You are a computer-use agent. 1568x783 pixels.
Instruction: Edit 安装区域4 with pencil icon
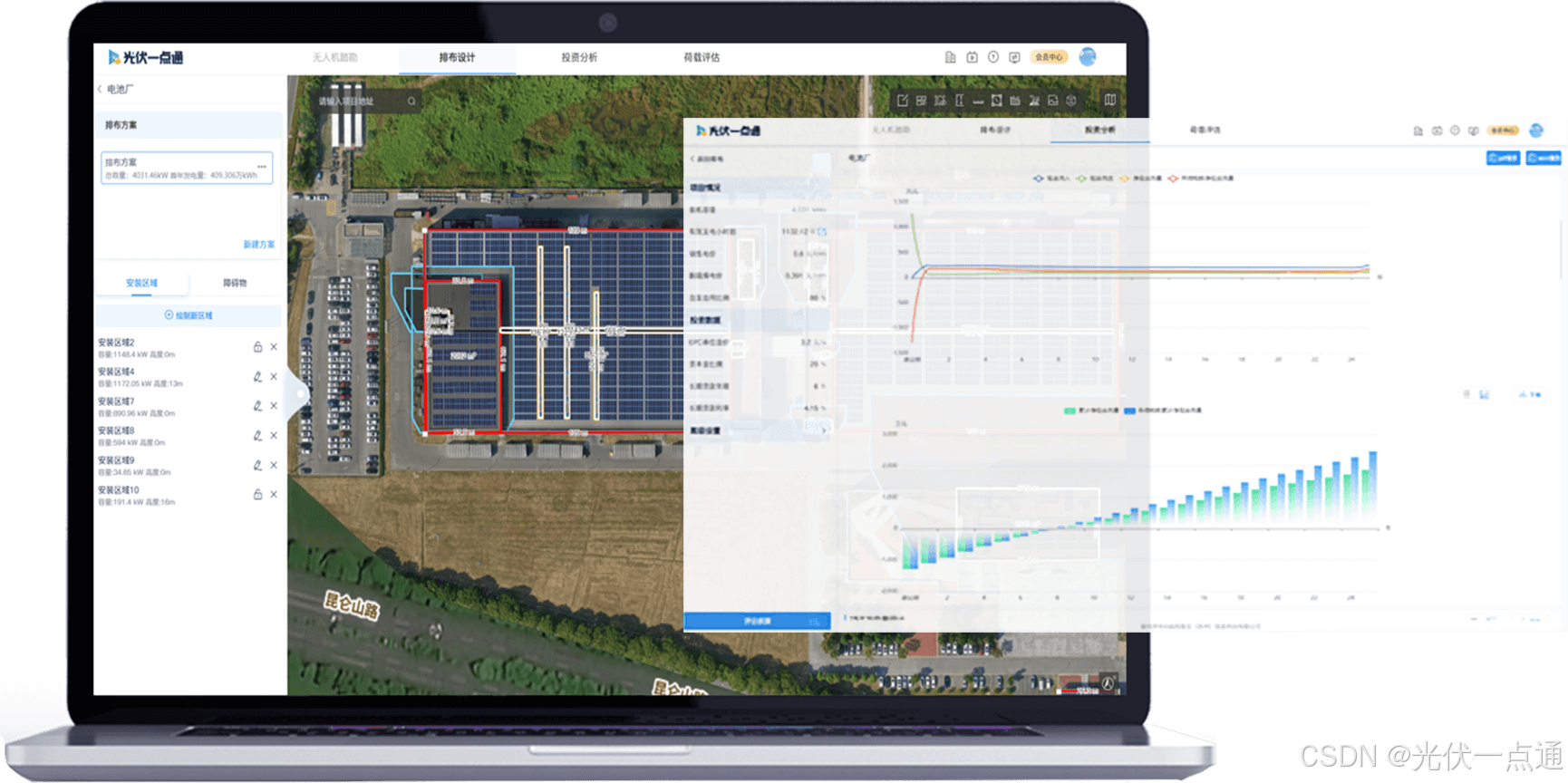tap(257, 376)
